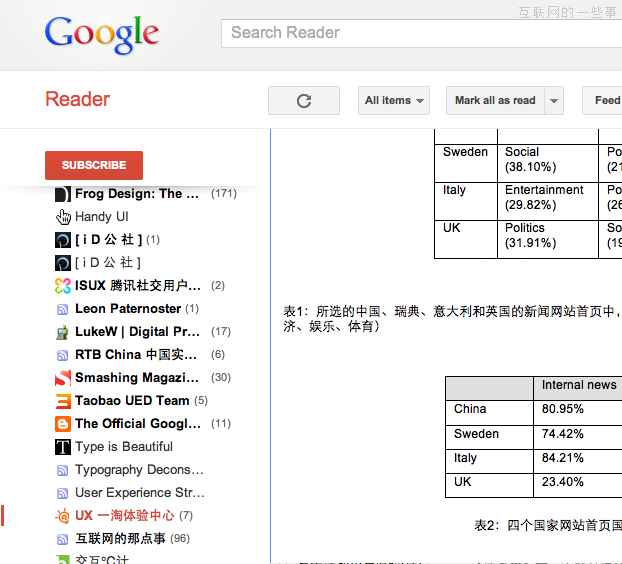Click RTB China RSS icon
This screenshot has width=622, height=564.
[x=63, y=355]
